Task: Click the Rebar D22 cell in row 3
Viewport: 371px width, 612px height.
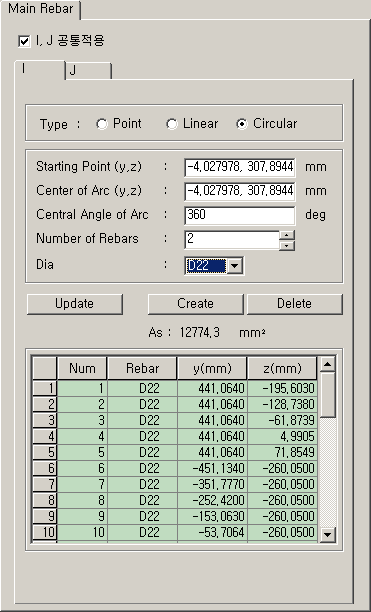Action: pos(143,420)
